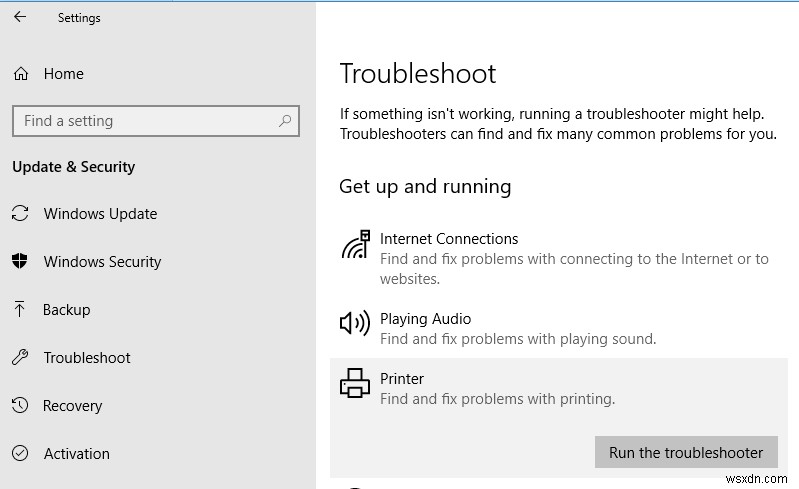The height and width of the screenshot is (489, 799).
Task: Click the Backup upward arrow icon
Action: (x=19, y=309)
